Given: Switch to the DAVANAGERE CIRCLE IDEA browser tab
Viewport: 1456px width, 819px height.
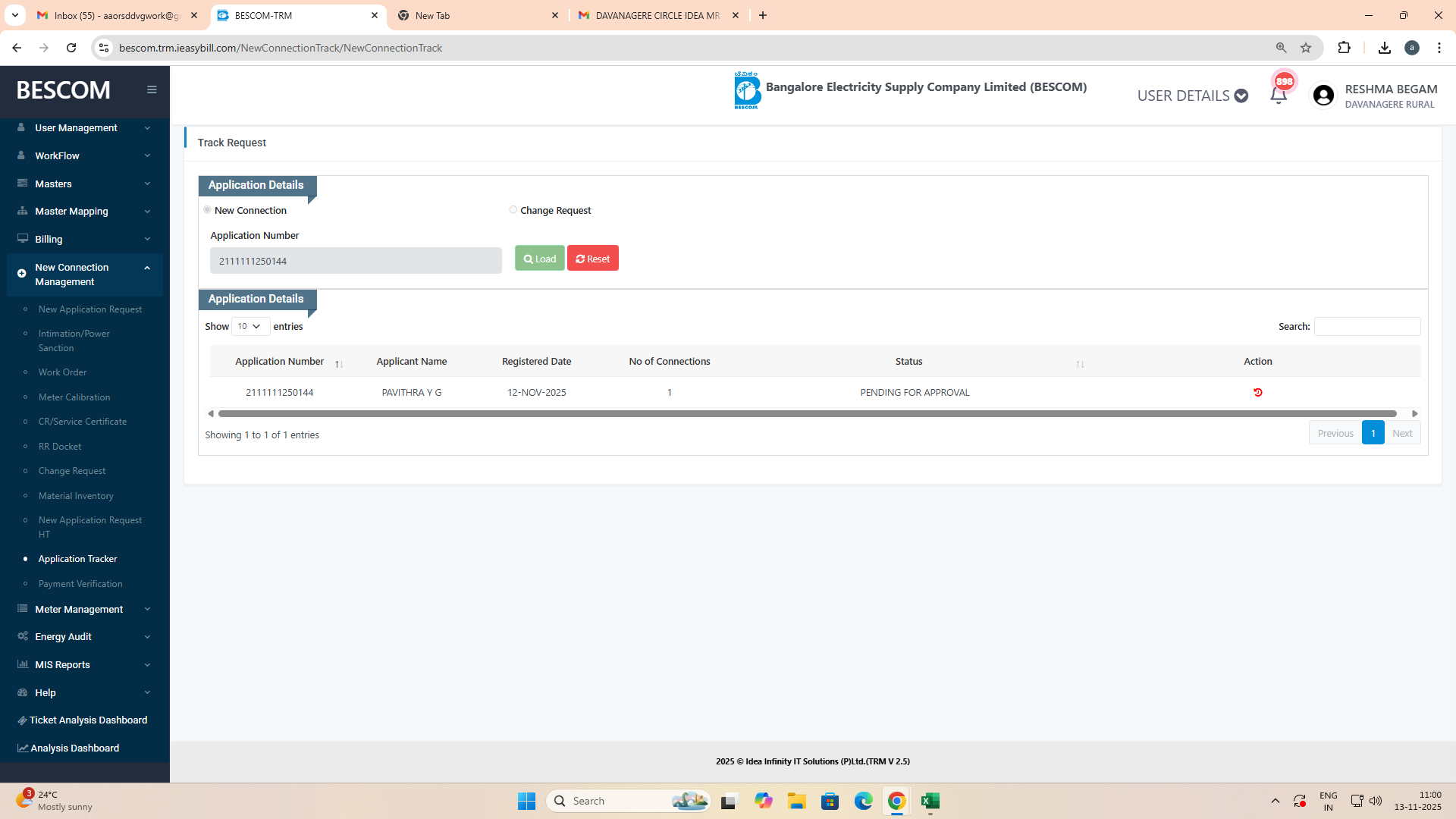Looking at the screenshot, I should [x=657, y=15].
